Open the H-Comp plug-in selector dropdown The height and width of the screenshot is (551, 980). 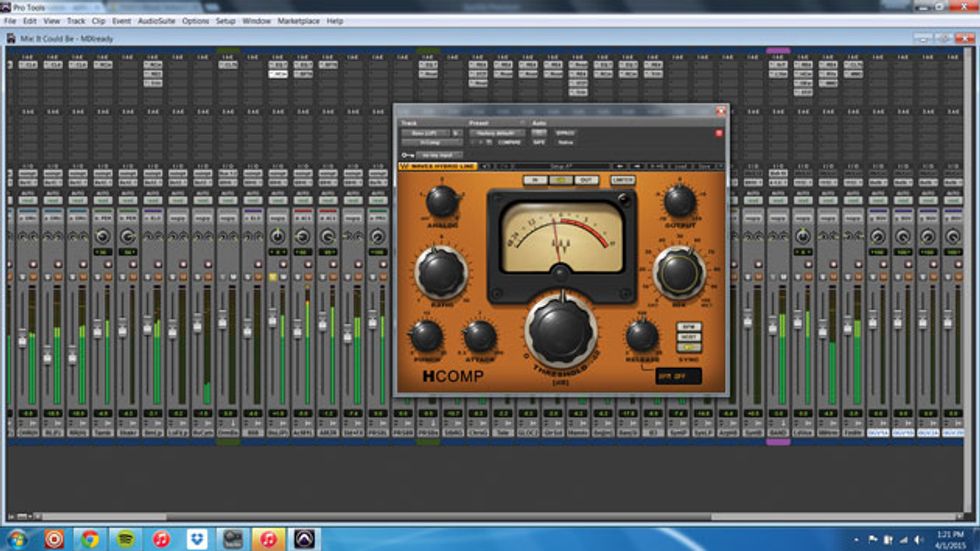point(432,142)
